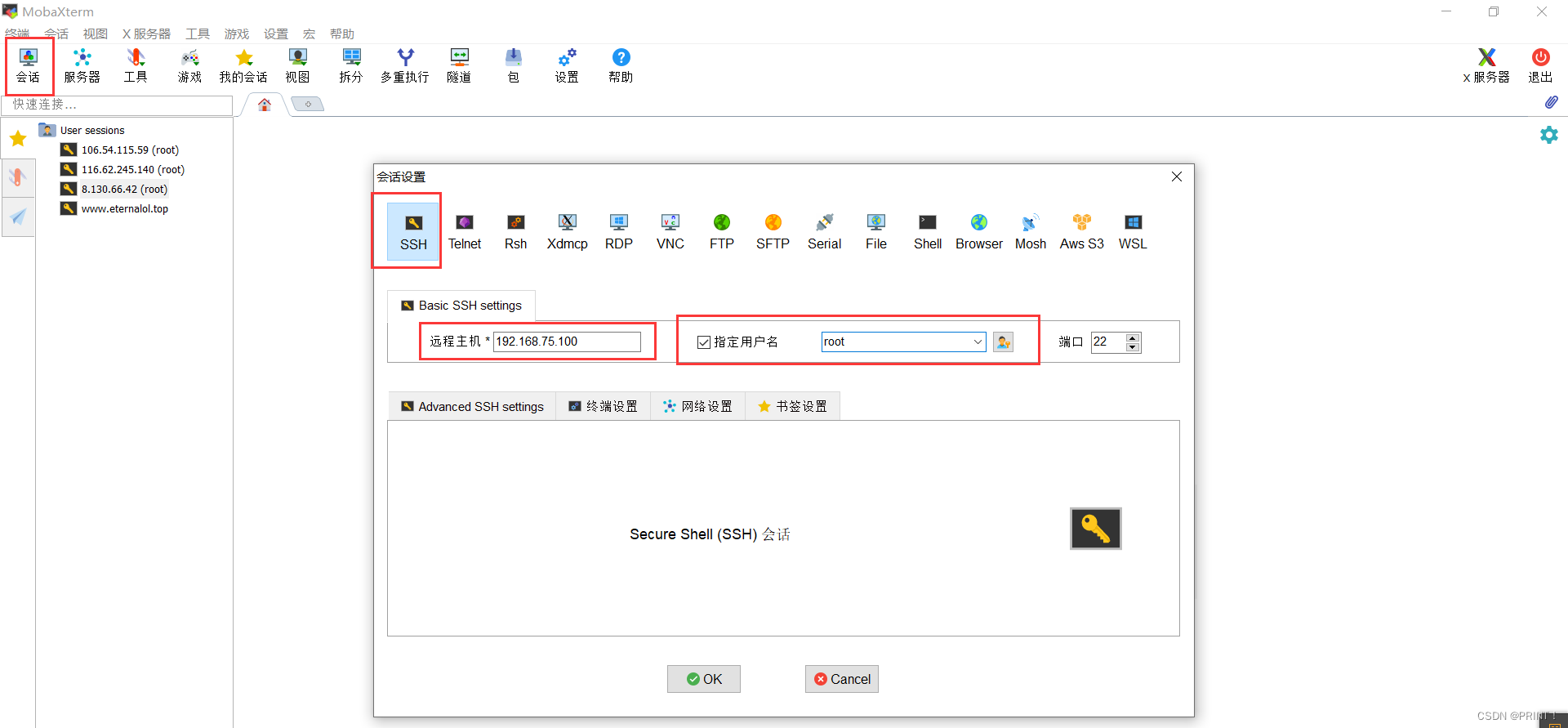The image size is (1568, 728).
Task: Select the Aws S3 session type
Action: pos(1082,231)
